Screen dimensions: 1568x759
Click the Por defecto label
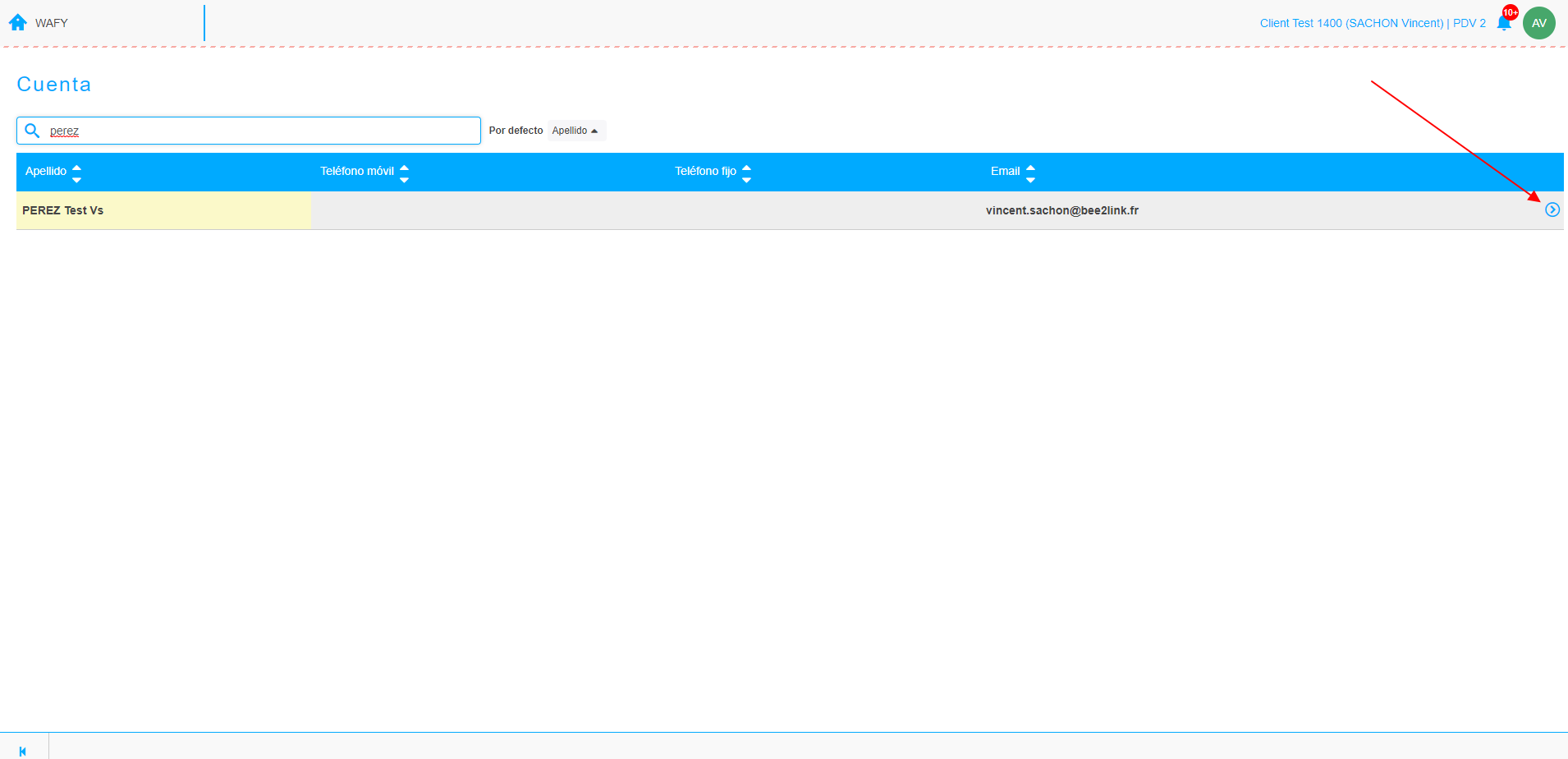click(x=516, y=131)
